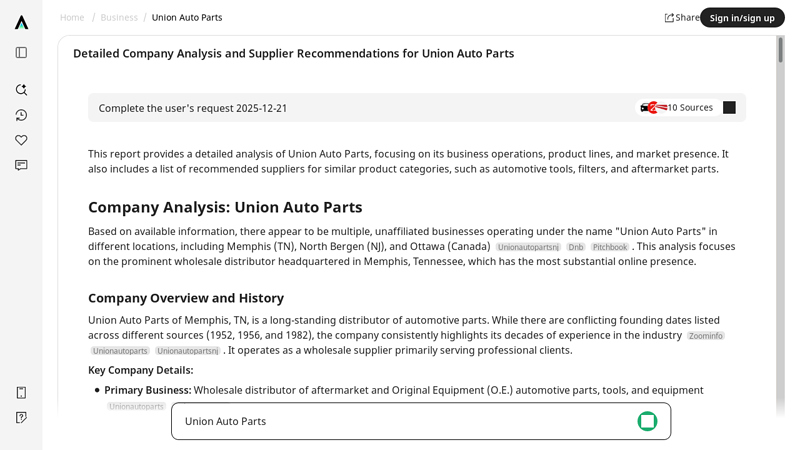Go to Home breadcrumb

[x=72, y=17]
